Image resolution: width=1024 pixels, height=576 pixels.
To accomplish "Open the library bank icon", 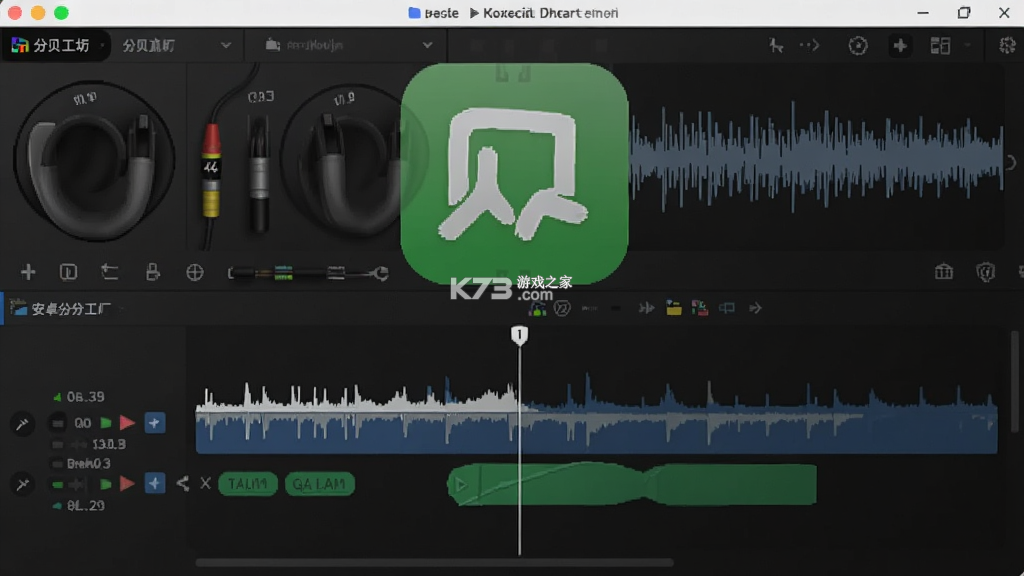I will pyautogui.click(x=944, y=271).
